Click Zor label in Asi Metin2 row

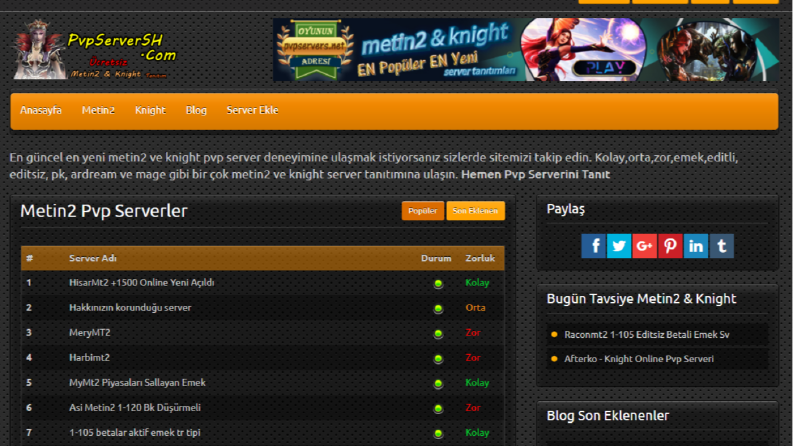coord(473,408)
